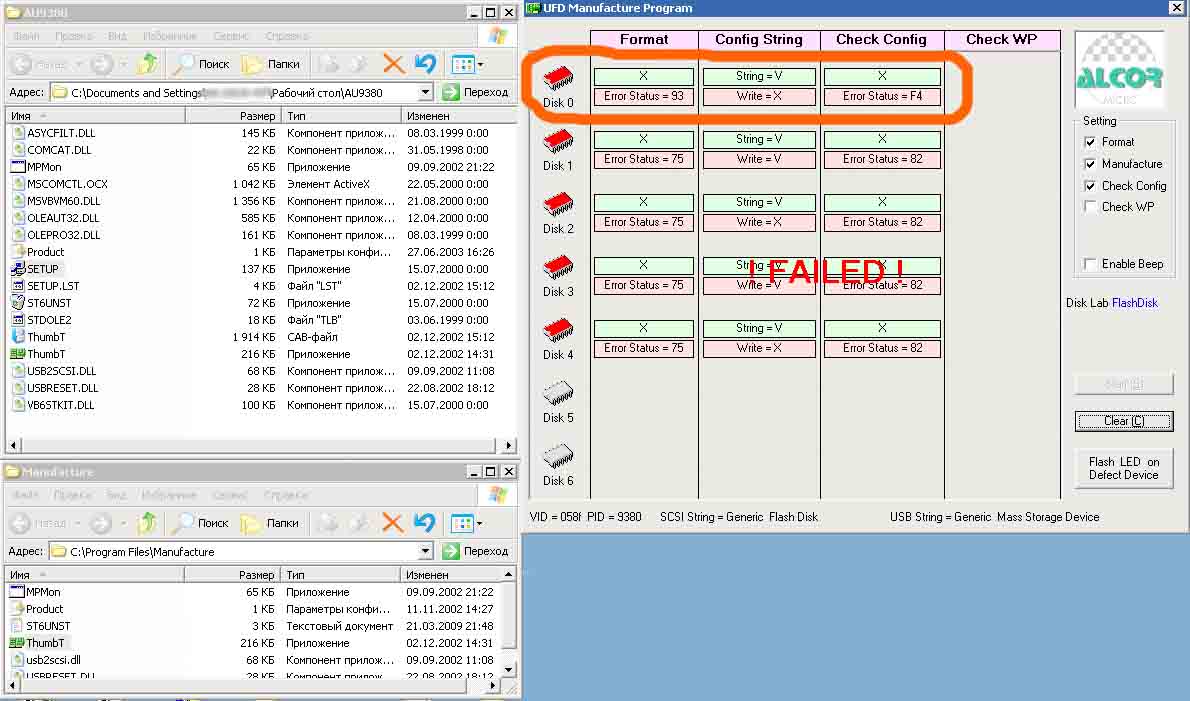Uncheck the Check Config checkbox
The height and width of the screenshot is (701, 1190).
click(1091, 186)
